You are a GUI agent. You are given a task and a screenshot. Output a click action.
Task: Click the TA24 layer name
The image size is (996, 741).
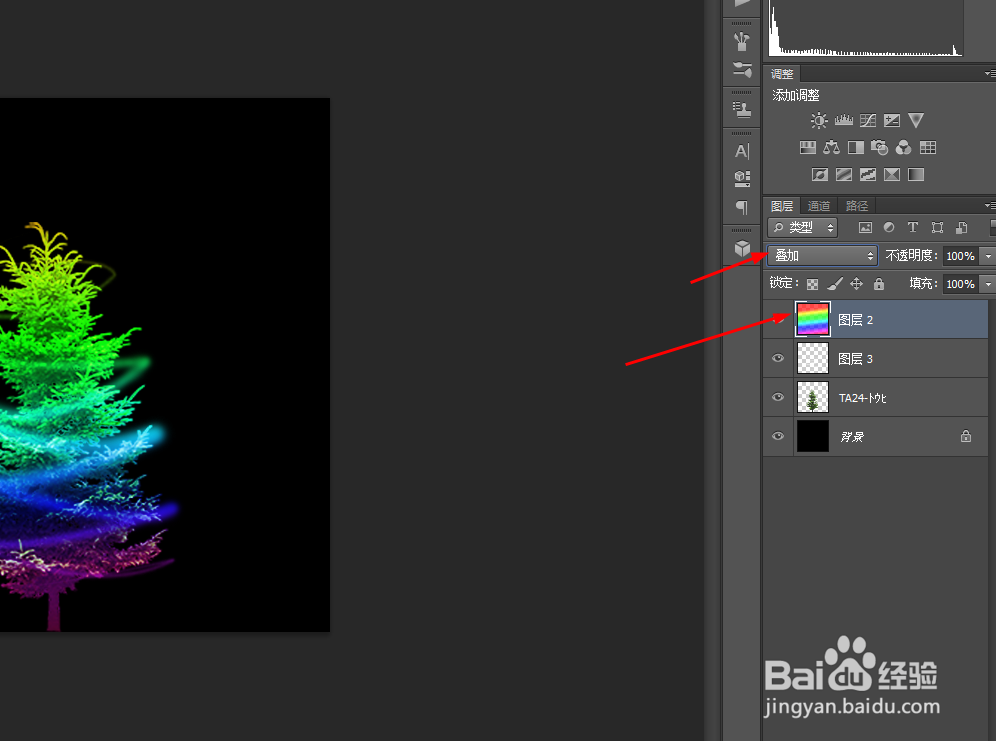coord(863,398)
